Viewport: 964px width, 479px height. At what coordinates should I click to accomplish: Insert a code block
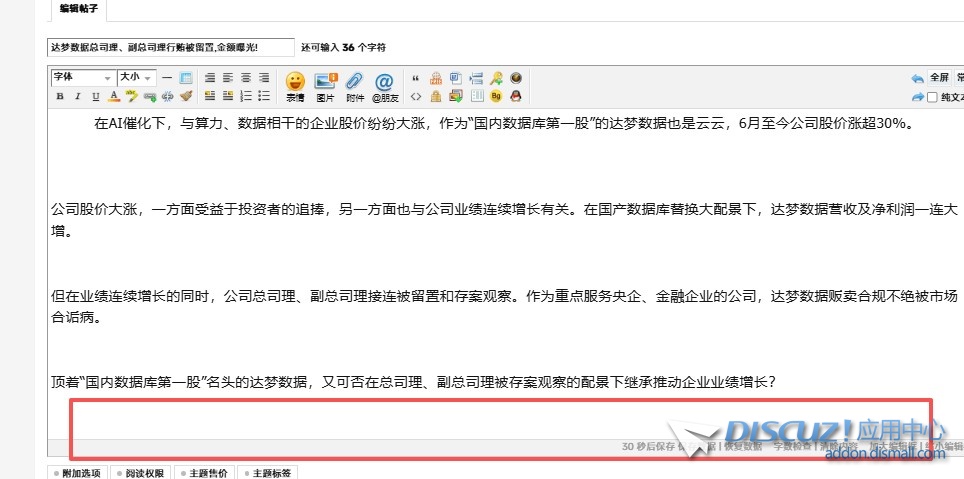pos(416,97)
